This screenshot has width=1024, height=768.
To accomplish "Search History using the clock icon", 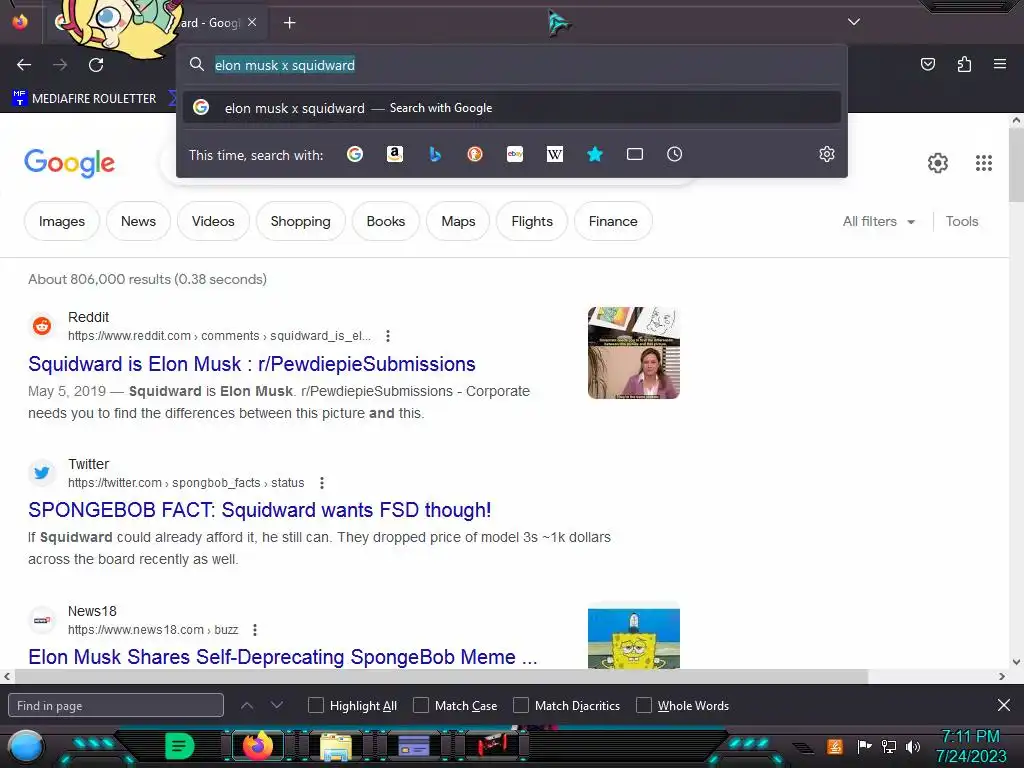I will point(675,154).
